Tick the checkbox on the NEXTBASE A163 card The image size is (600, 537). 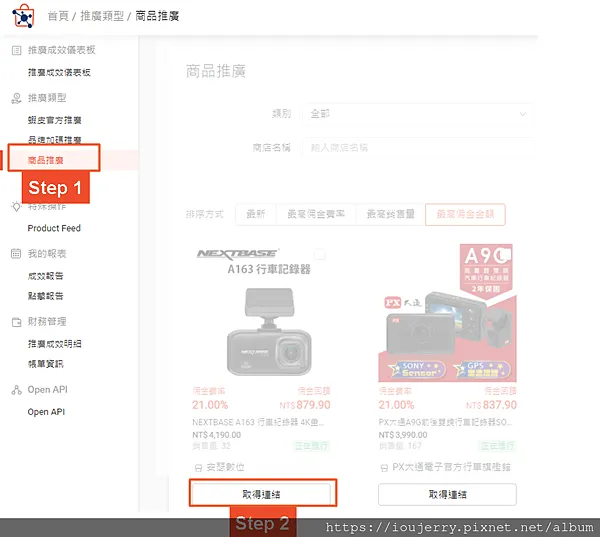point(320,254)
